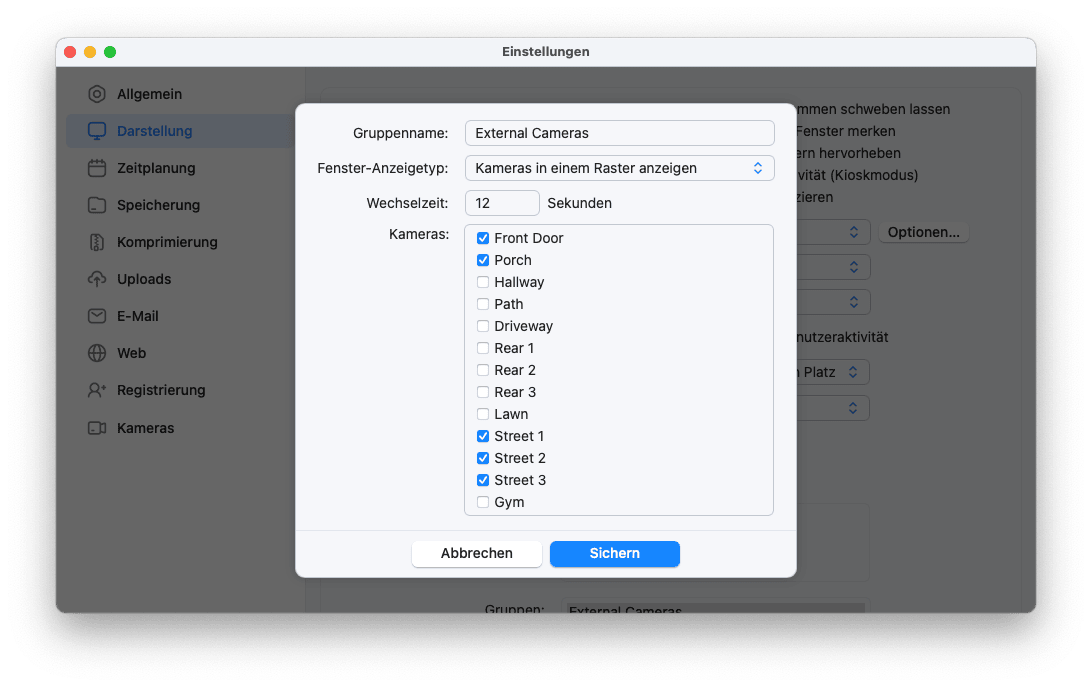Enable the Hallway camera checkbox
1092x687 pixels.
tap(482, 282)
